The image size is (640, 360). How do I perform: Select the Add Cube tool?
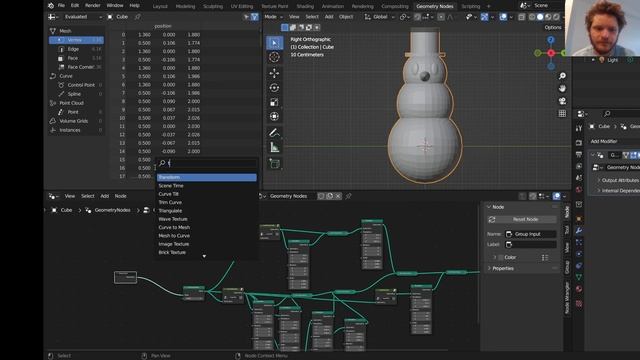[x=274, y=164]
